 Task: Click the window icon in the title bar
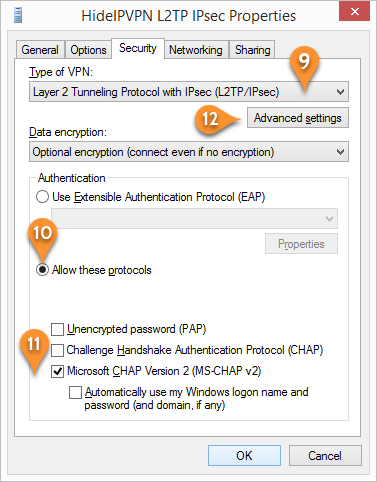18,15
